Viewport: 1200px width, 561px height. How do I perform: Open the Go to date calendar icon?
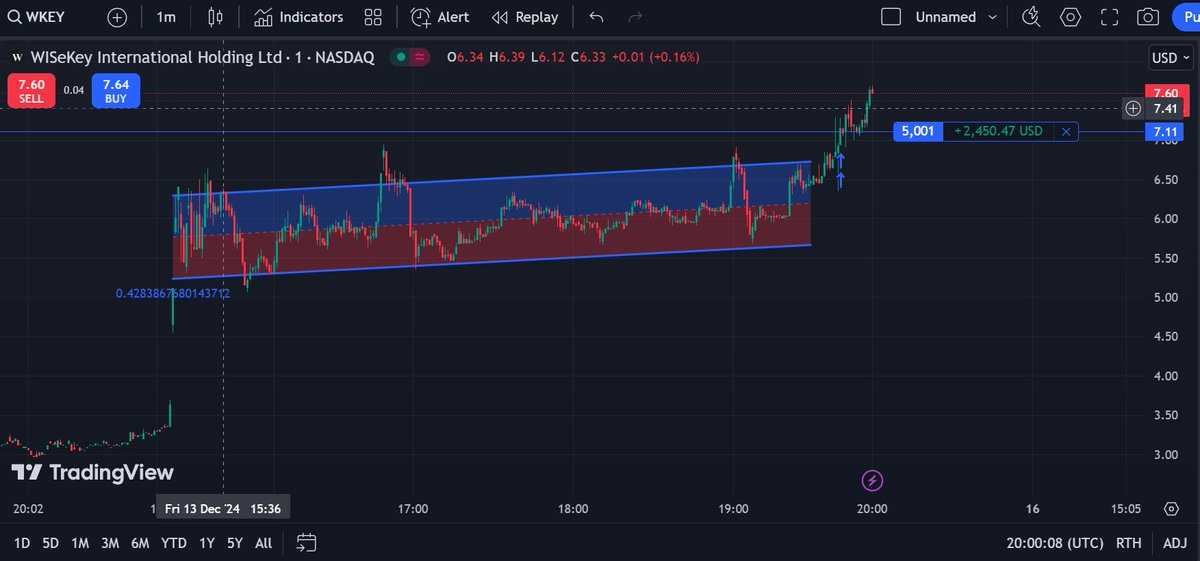tap(306, 543)
